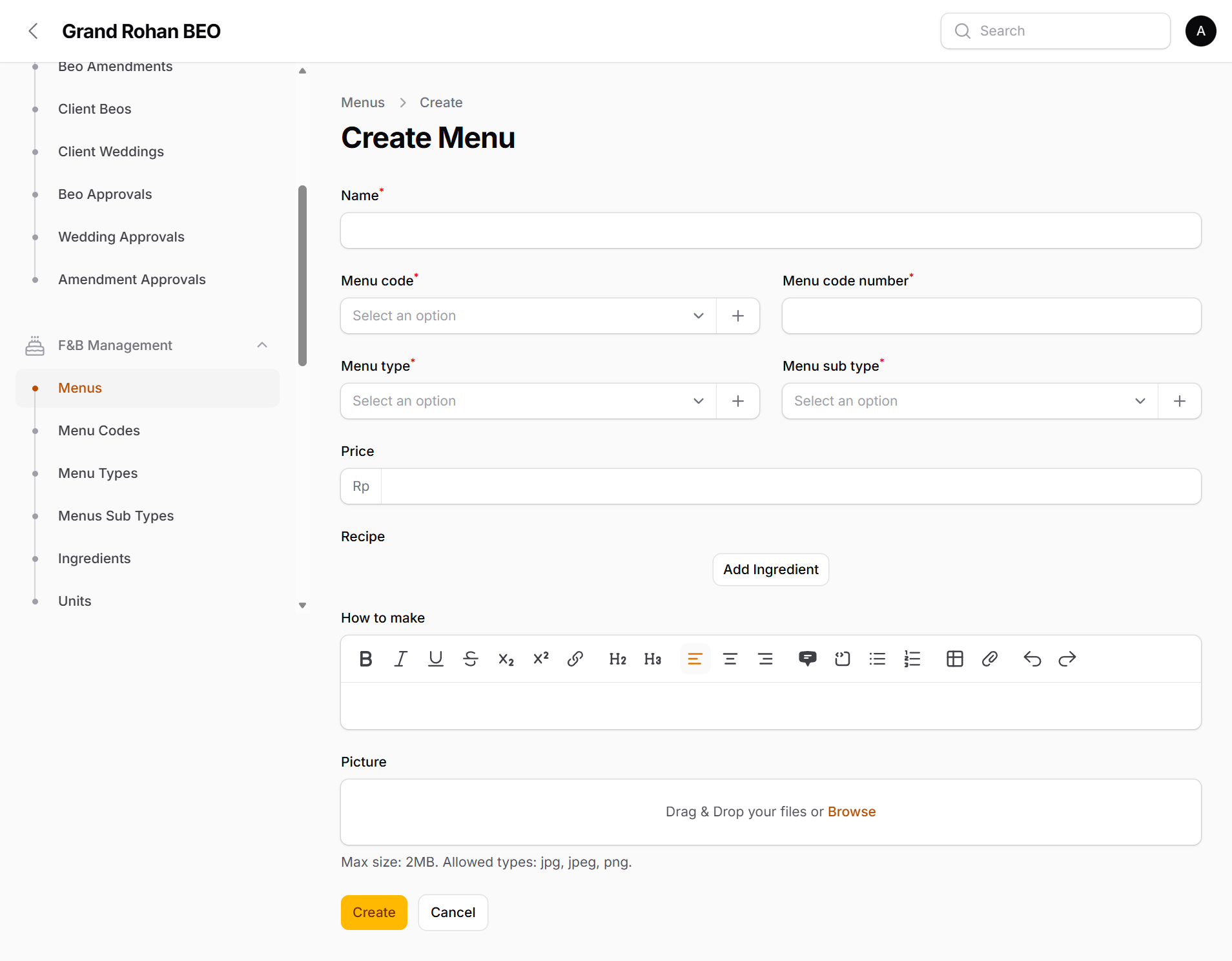Apply subscript formatting
The width and height of the screenshot is (1232, 961).
pos(506,659)
